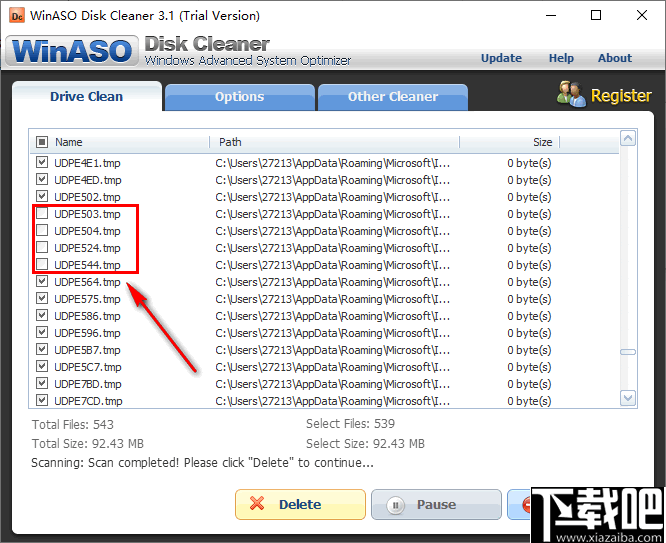The width and height of the screenshot is (666, 543).
Task: Uncheck the UDPE7BD.tmp checkbox
Action: click(x=42, y=383)
